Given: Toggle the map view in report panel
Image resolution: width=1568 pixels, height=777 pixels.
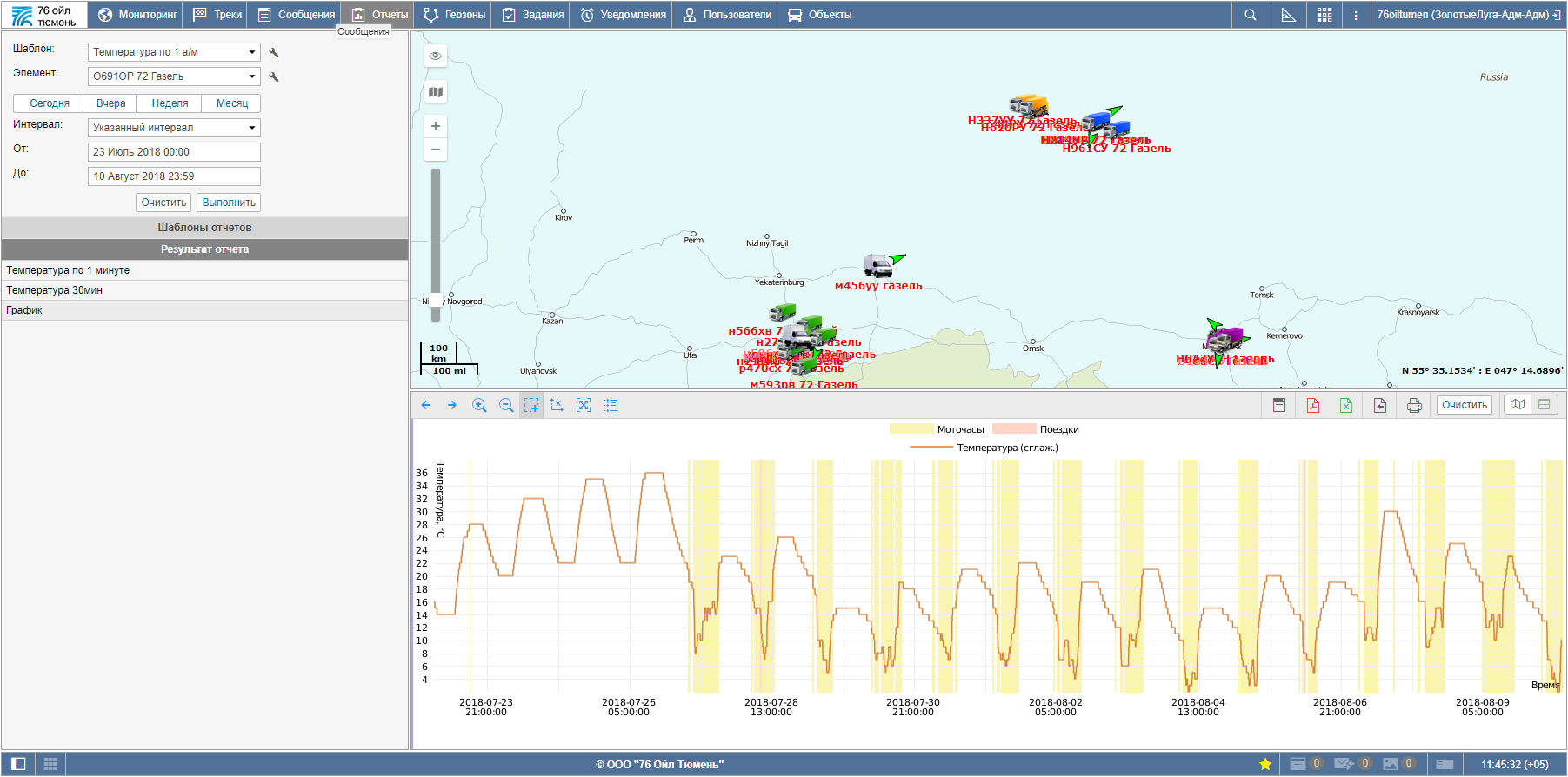Looking at the screenshot, I should [x=1518, y=405].
